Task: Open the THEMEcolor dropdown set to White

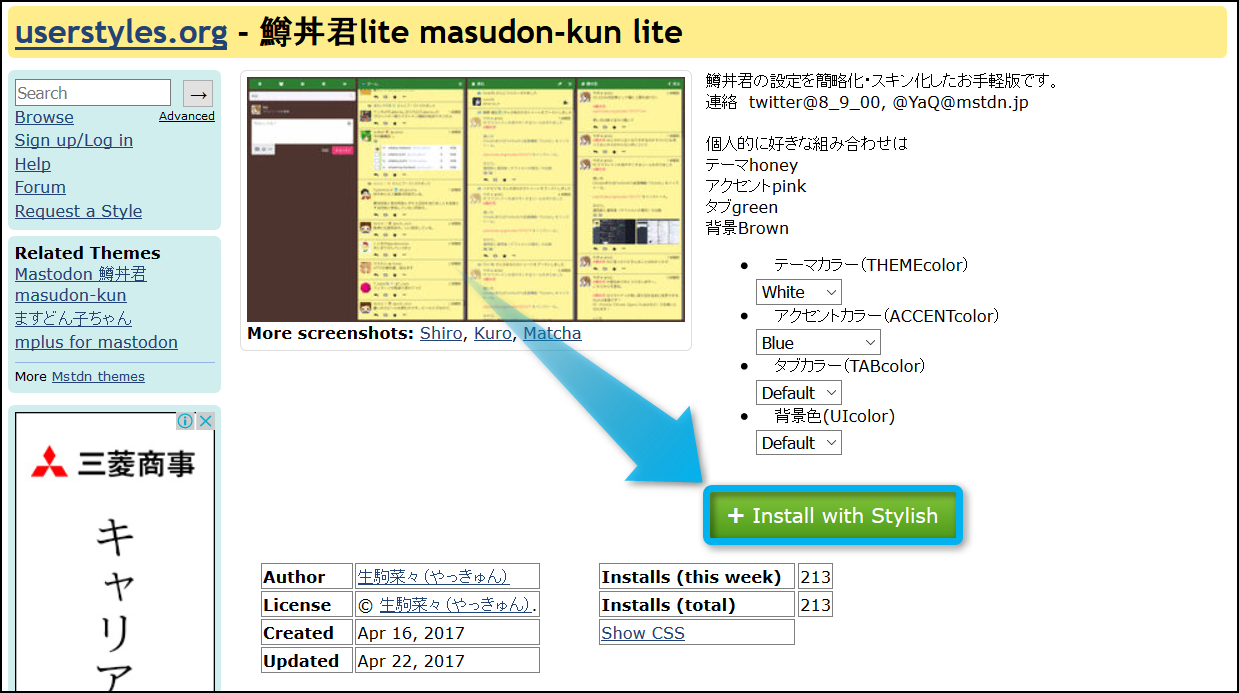Action: (x=798, y=292)
